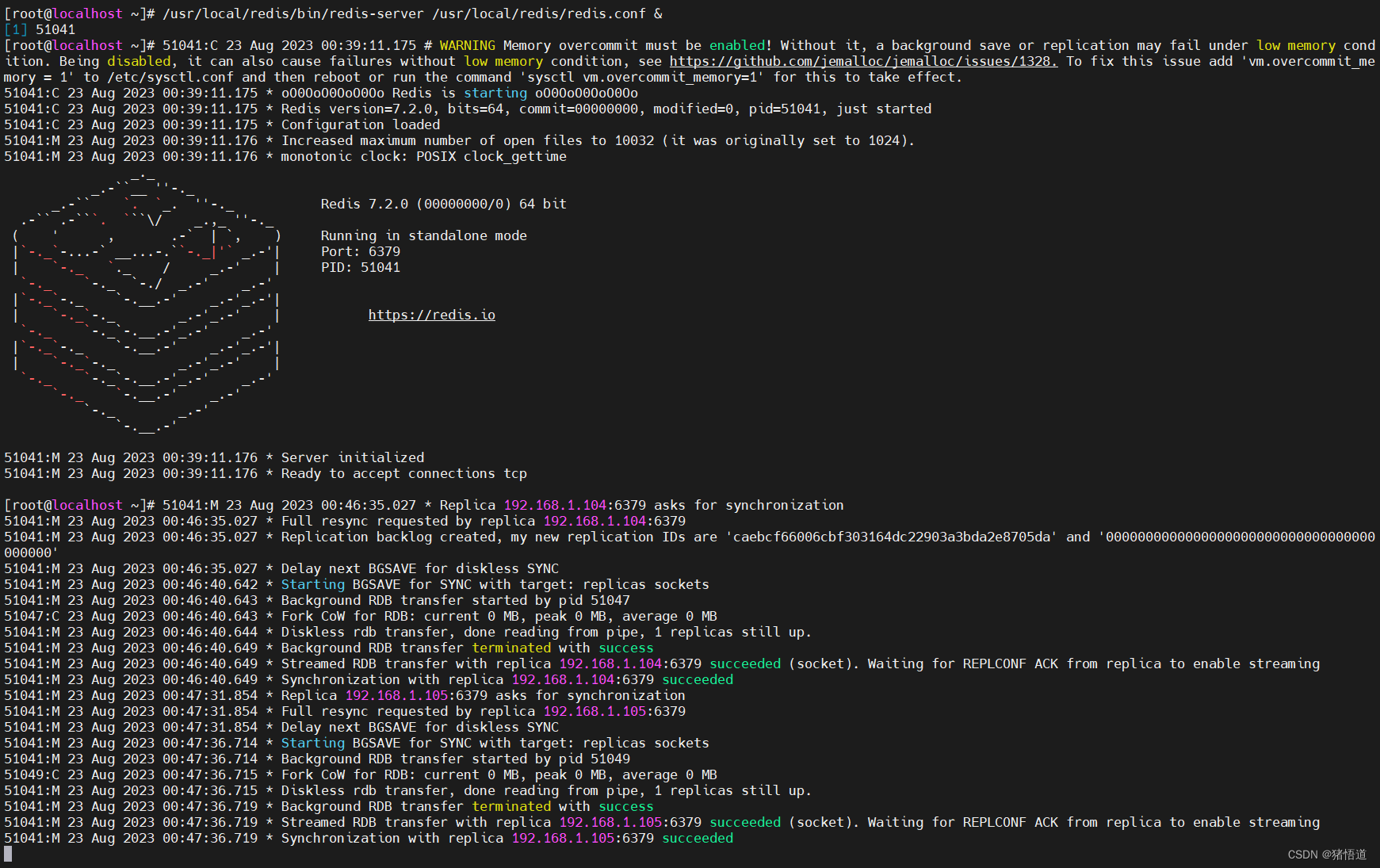Click the 'Server initialized' log line
This screenshot has height=868, width=1380.
pos(214,457)
